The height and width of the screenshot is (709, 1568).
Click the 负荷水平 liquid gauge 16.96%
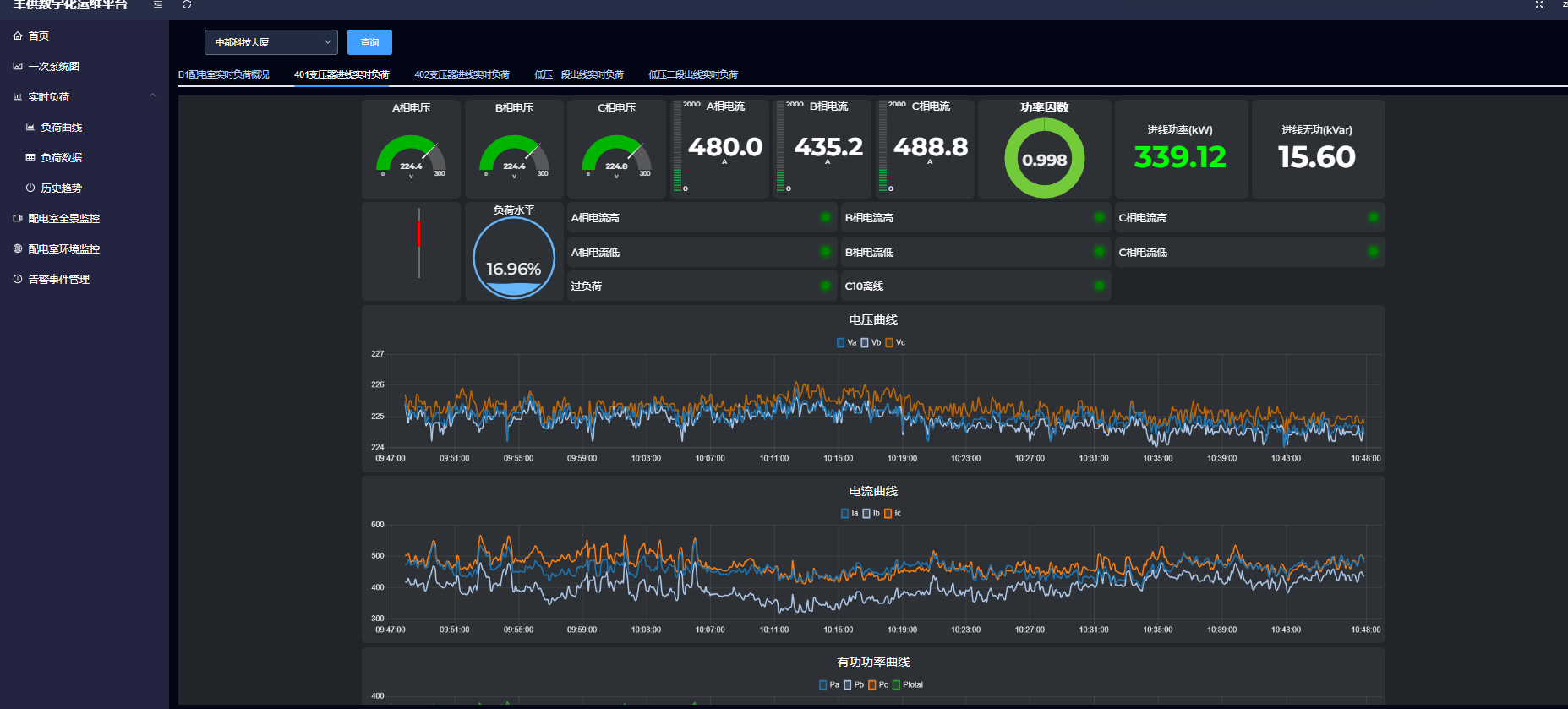click(x=514, y=258)
